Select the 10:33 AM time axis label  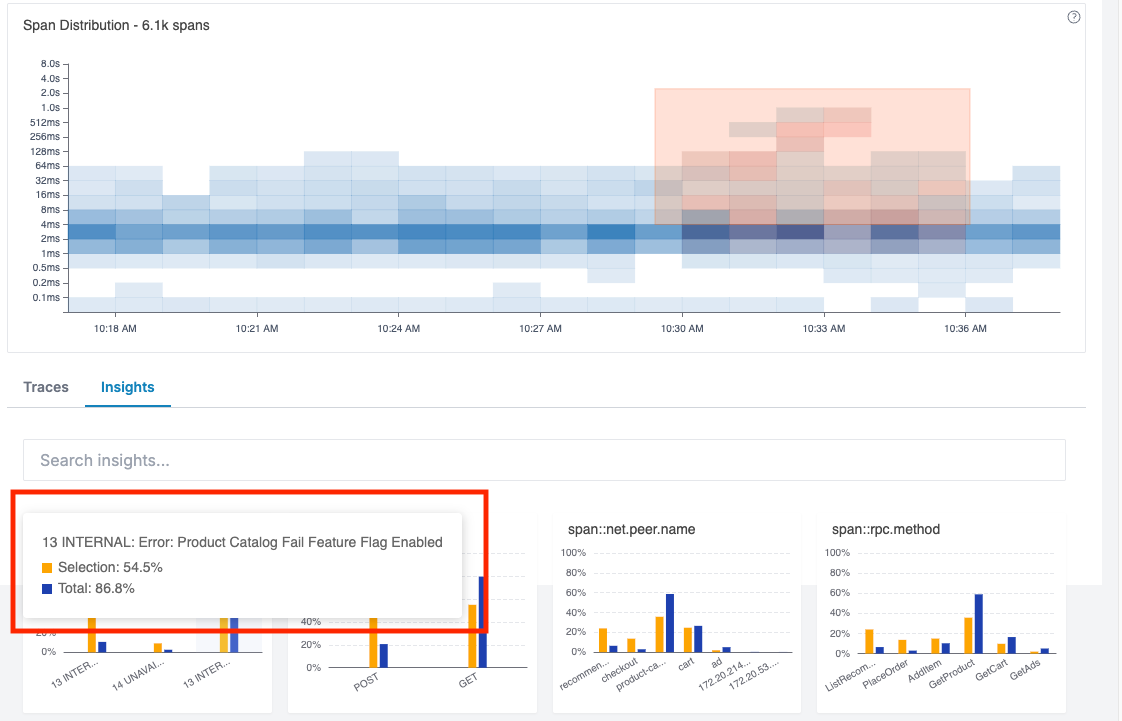(823, 328)
